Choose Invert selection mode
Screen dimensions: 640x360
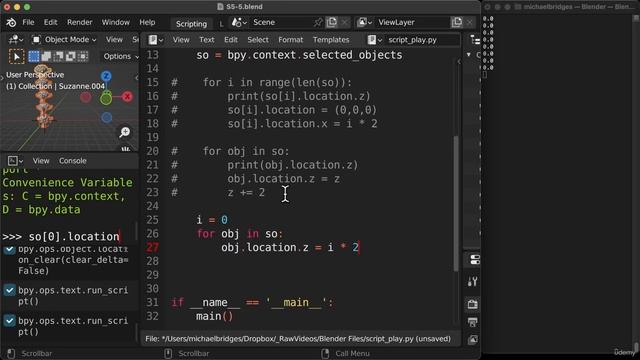click(x=71, y=56)
